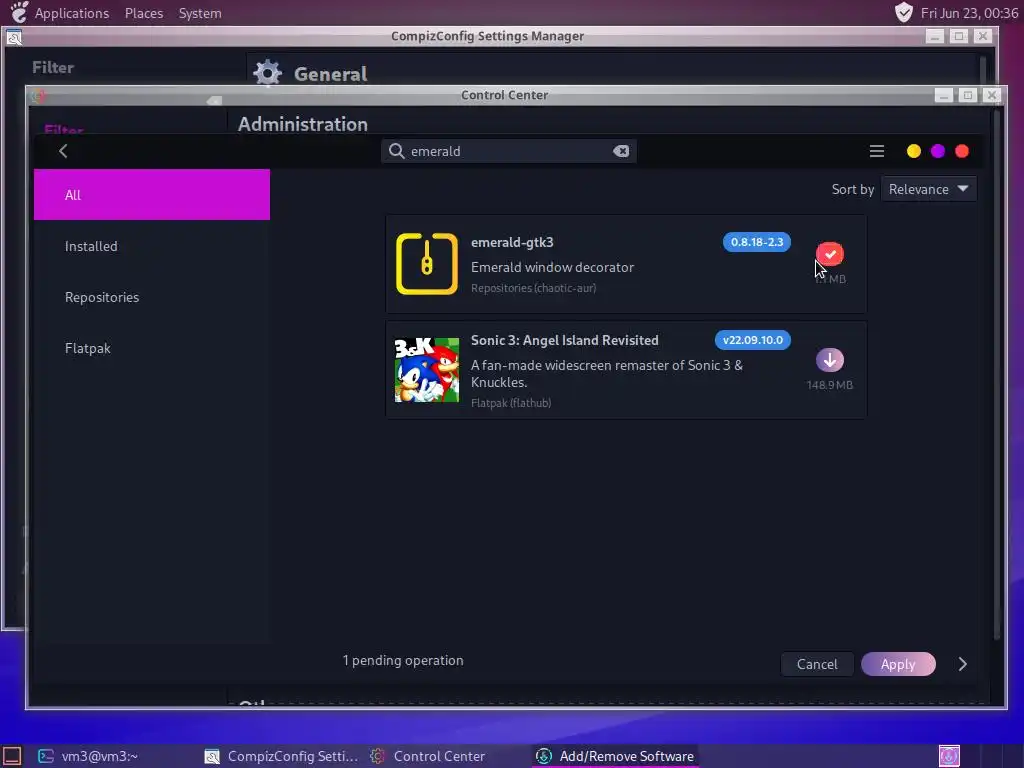Click the Emerald window decorator description
Viewport: 1024px width, 768px height.
[x=552, y=267]
